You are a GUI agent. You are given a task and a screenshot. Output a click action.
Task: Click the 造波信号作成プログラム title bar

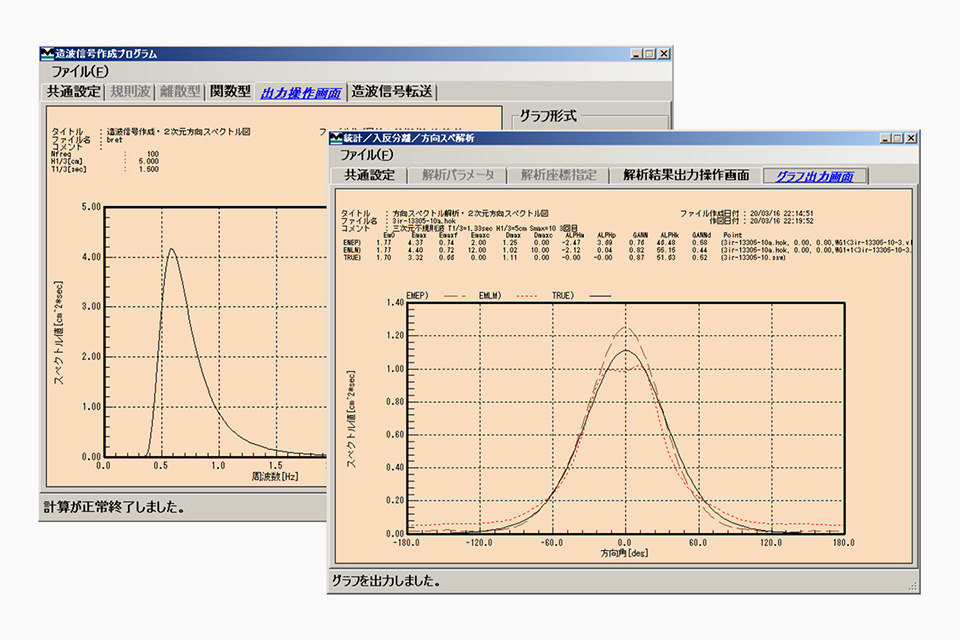[x=356, y=54]
